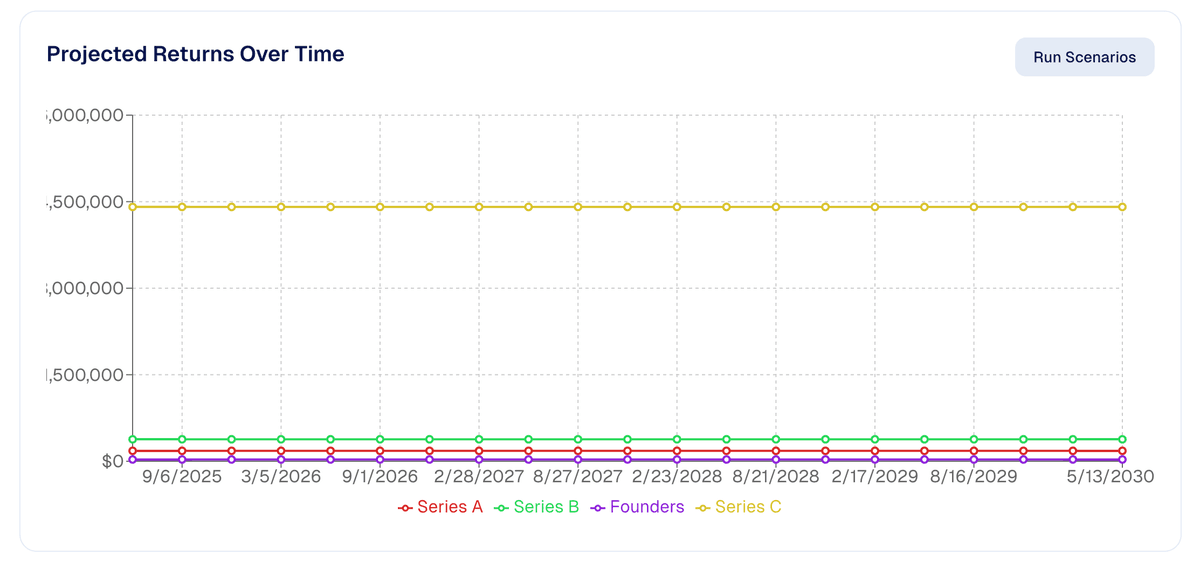
Task: Click the $0 y-axis label
Action: 111,461
